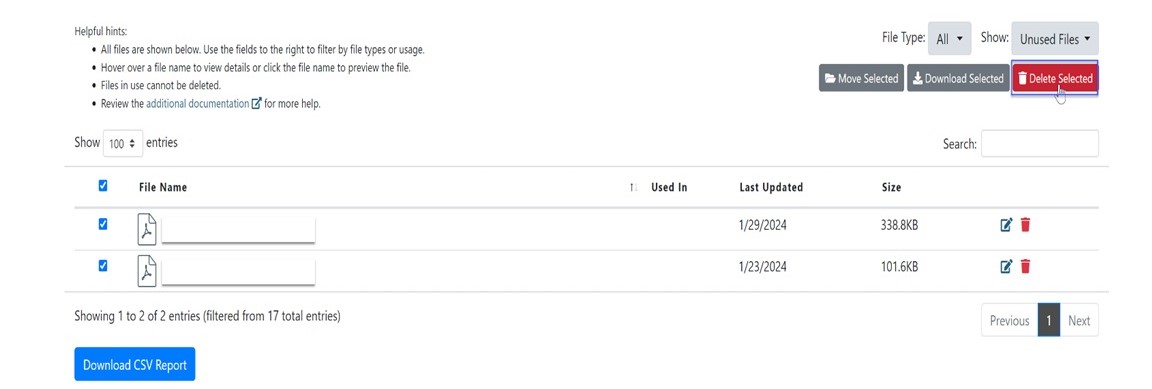1152x389 pixels.
Task: Click the edit icon for the 338.8KB file
Action: click(1007, 226)
